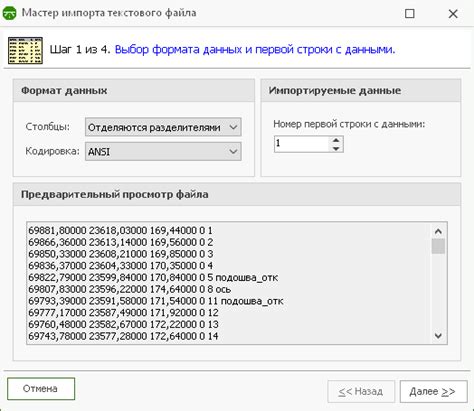
Task: Click the Далее button
Action: [433, 391]
